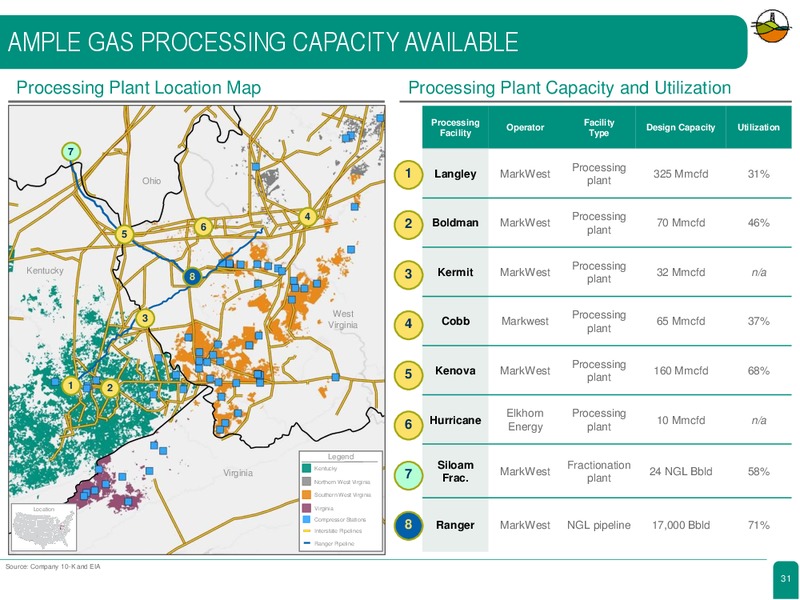
Task: Click the 'Boldman' facility name cell
Action: point(455,222)
